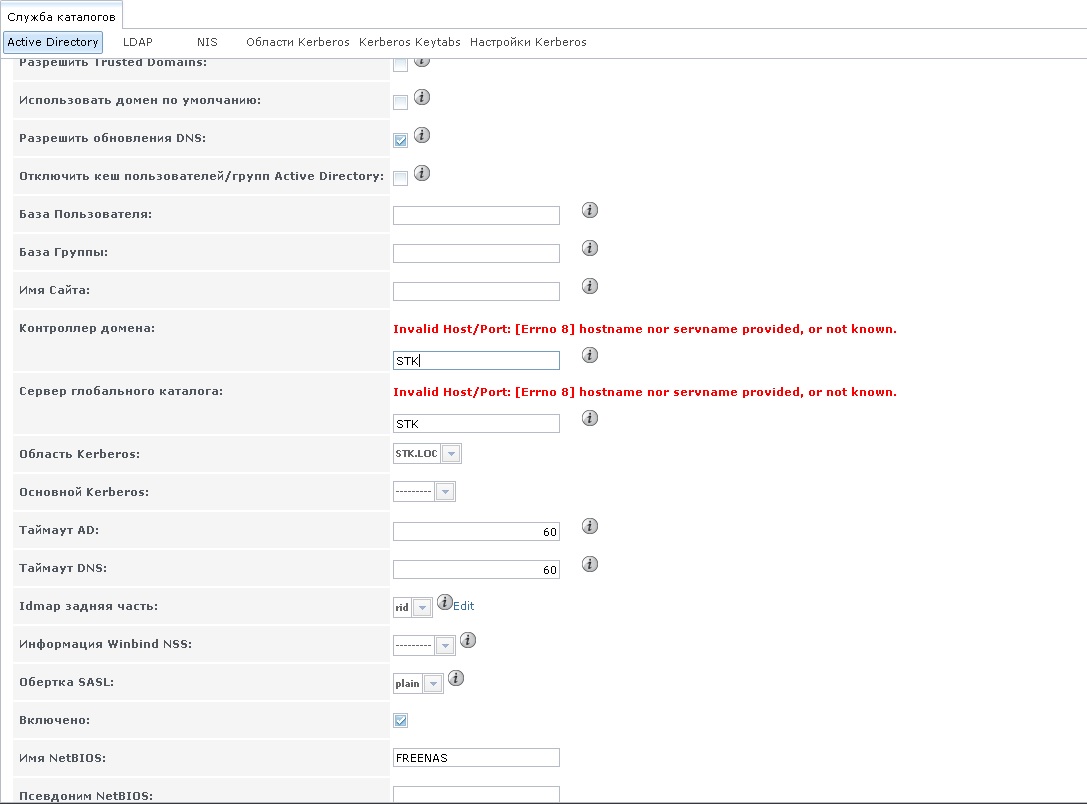Viewport: 1087px width, 804px height.
Task: Click info icon for Контроллер домена
Action: click(x=590, y=355)
